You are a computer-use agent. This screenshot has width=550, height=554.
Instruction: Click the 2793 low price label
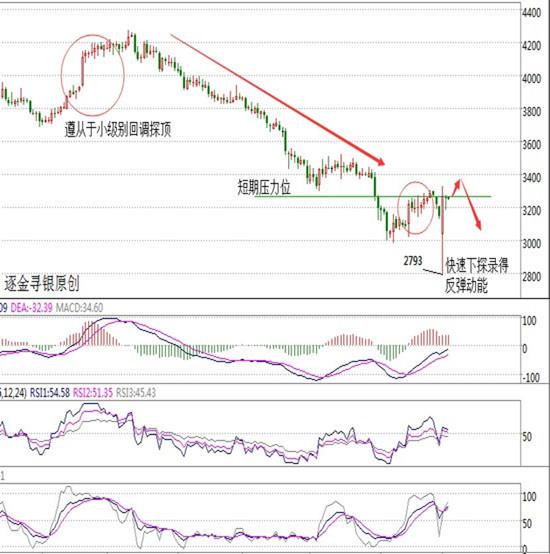(x=413, y=261)
